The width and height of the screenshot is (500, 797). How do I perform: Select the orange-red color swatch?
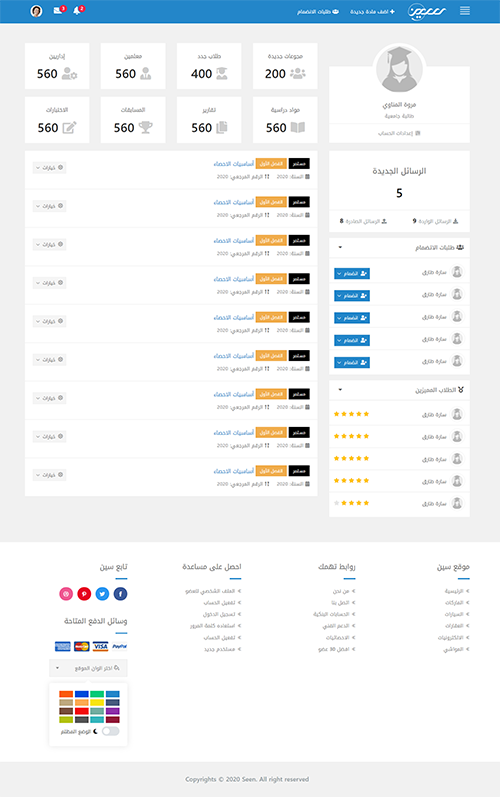(x=66, y=694)
